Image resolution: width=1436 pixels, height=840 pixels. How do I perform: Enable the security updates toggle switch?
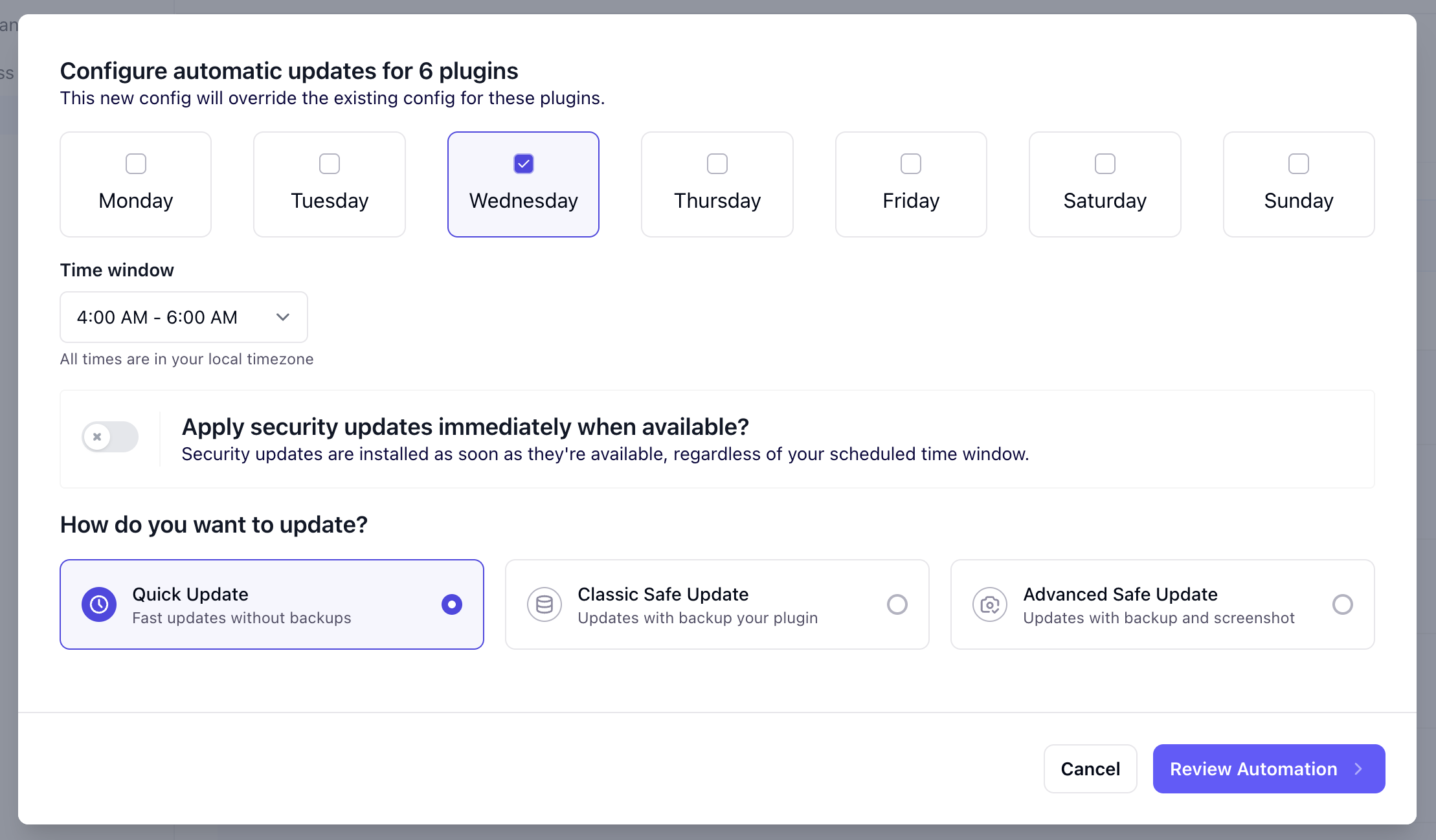point(110,437)
